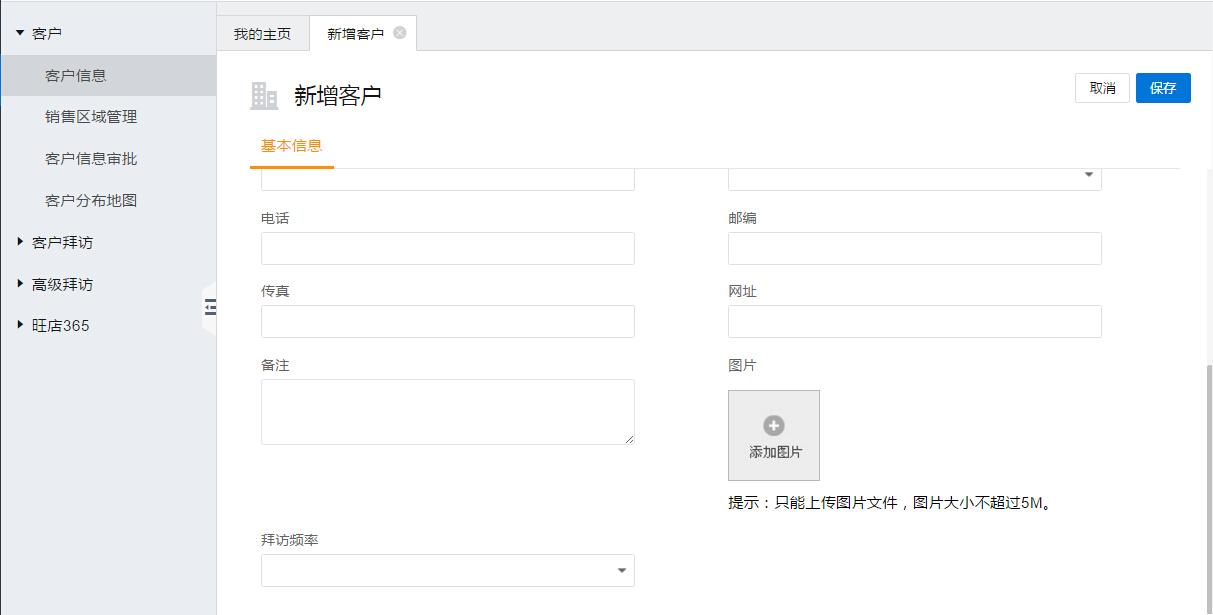
Task: Click the 提示 upload hint text
Action: [x=892, y=503]
